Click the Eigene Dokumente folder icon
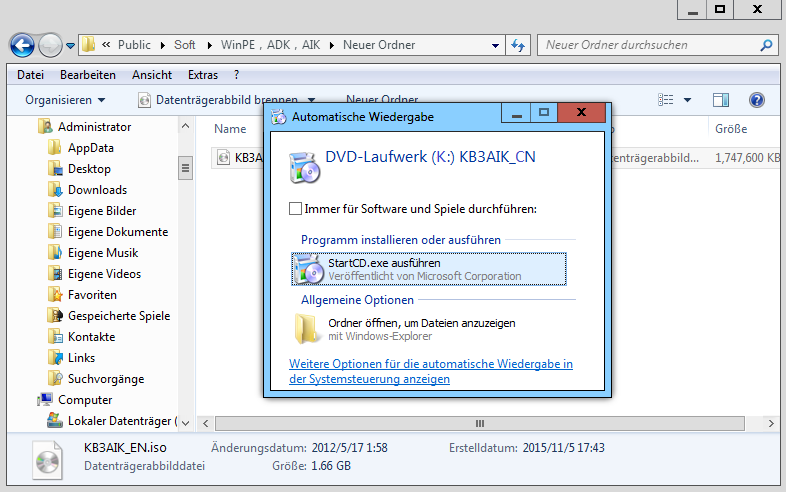The height and width of the screenshot is (492, 786). tap(55, 232)
